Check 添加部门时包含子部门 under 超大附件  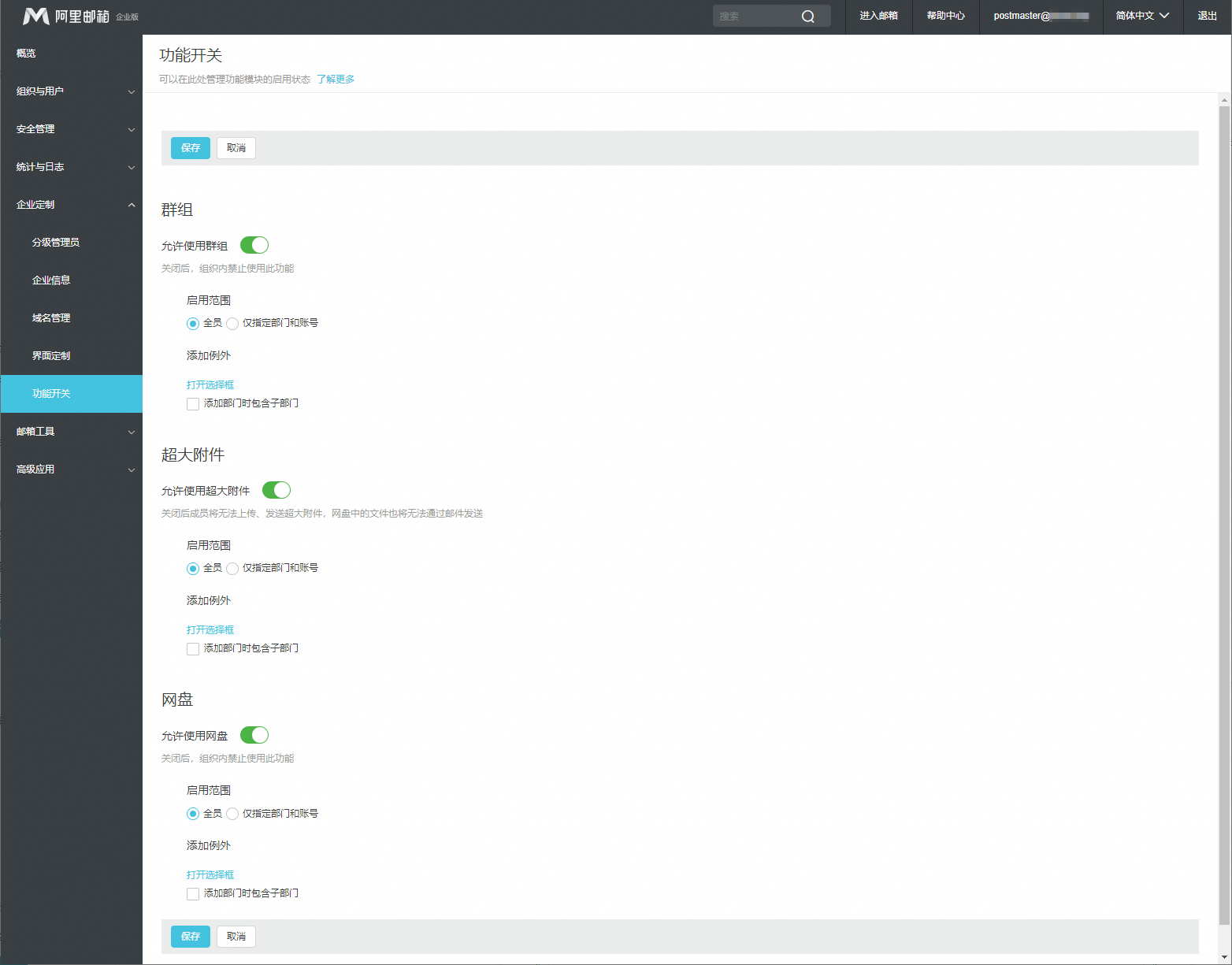pos(193,649)
